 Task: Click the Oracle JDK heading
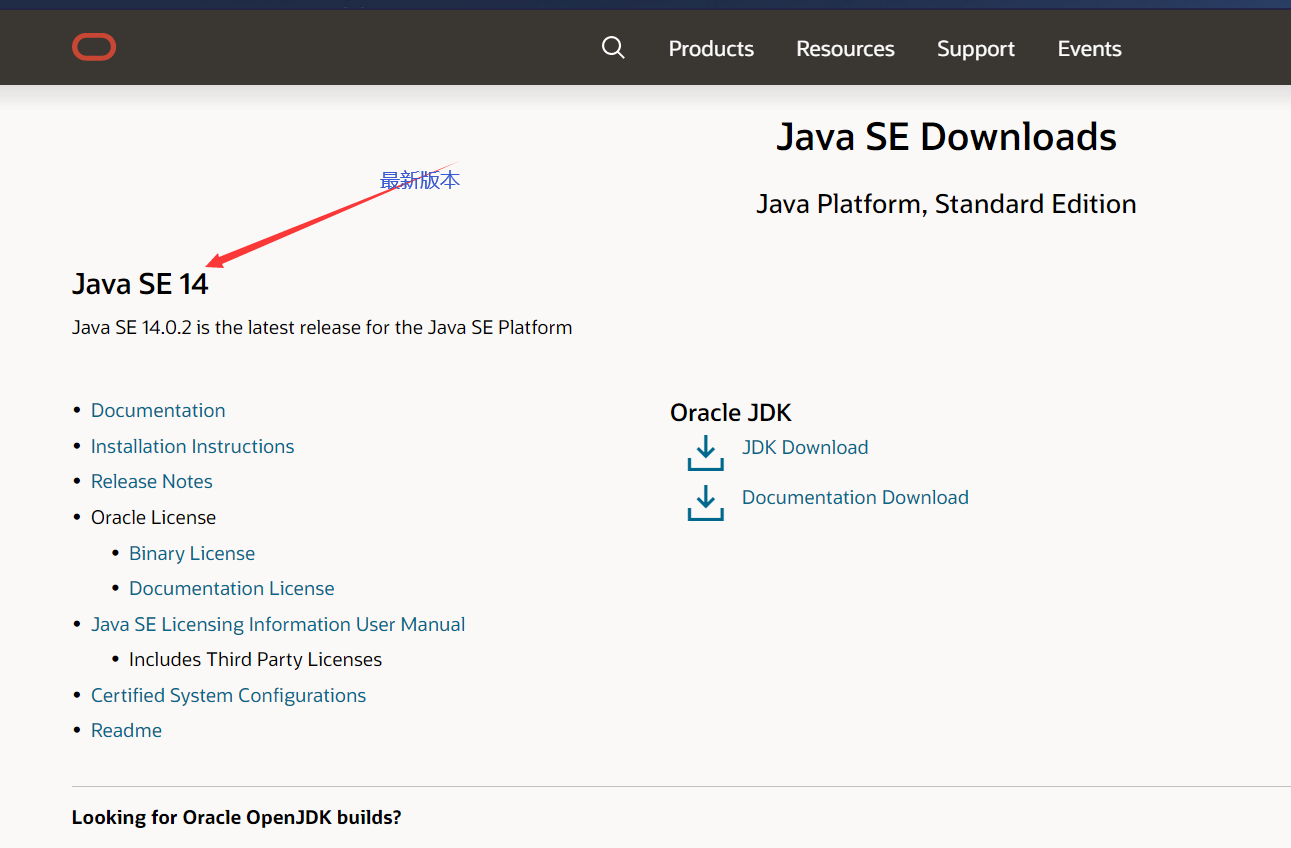[731, 413]
